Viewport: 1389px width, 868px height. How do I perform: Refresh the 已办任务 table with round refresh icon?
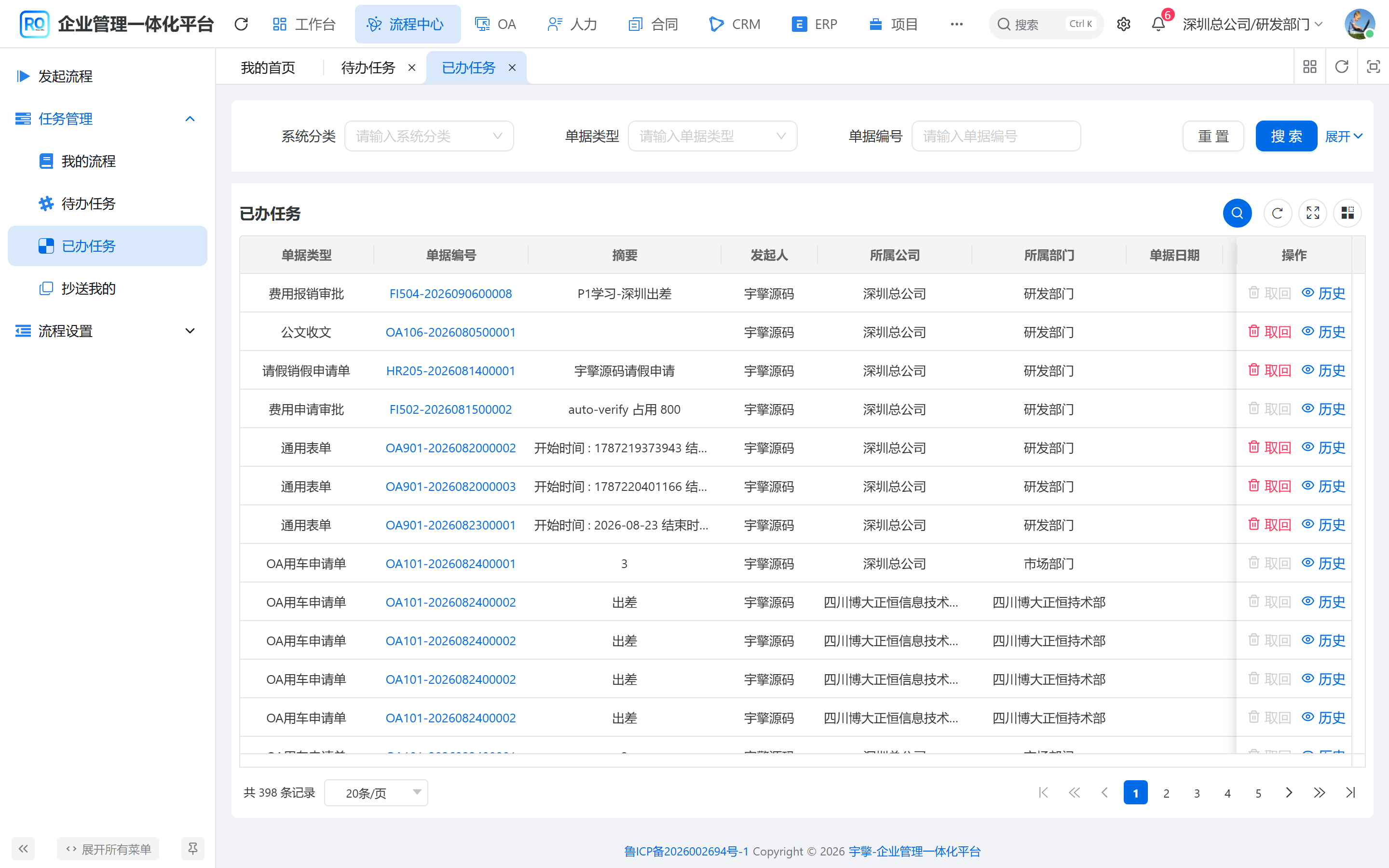point(1277,214)
